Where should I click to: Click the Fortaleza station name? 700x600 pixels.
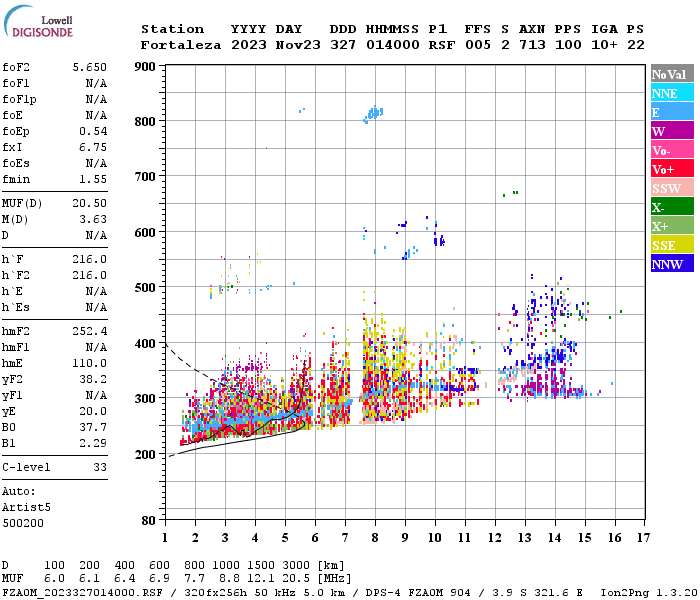click(181, 45)
